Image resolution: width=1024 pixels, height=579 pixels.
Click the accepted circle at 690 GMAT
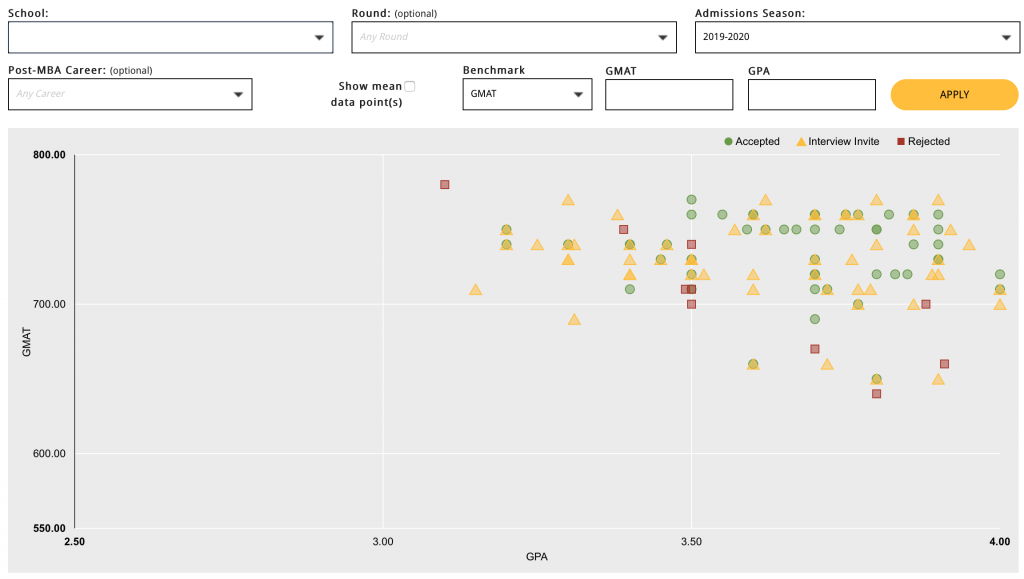click(x=815, y=319)
